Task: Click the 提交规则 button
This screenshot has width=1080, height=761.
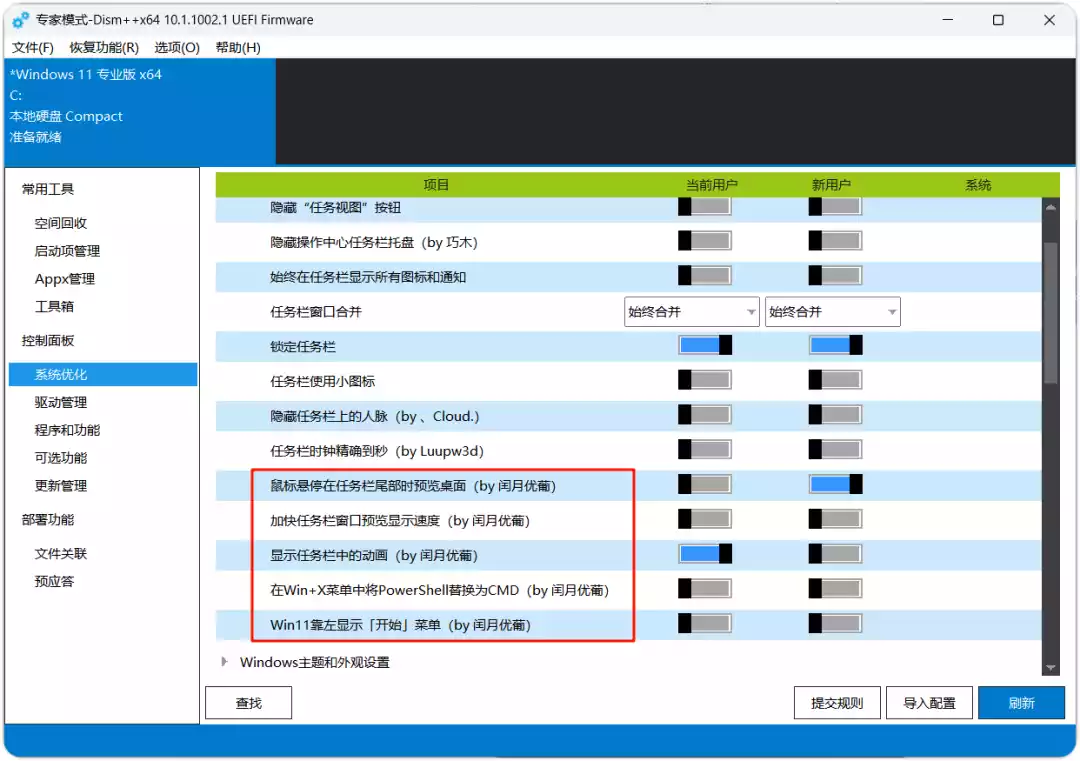Action: (837, 702)
